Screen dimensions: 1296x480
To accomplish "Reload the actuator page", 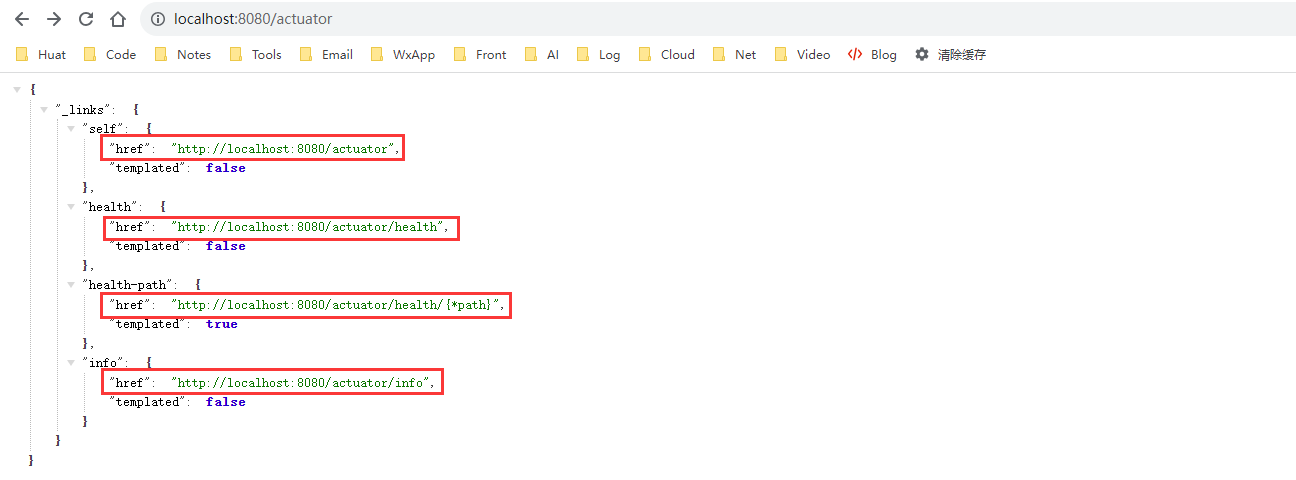I will 86,19.
